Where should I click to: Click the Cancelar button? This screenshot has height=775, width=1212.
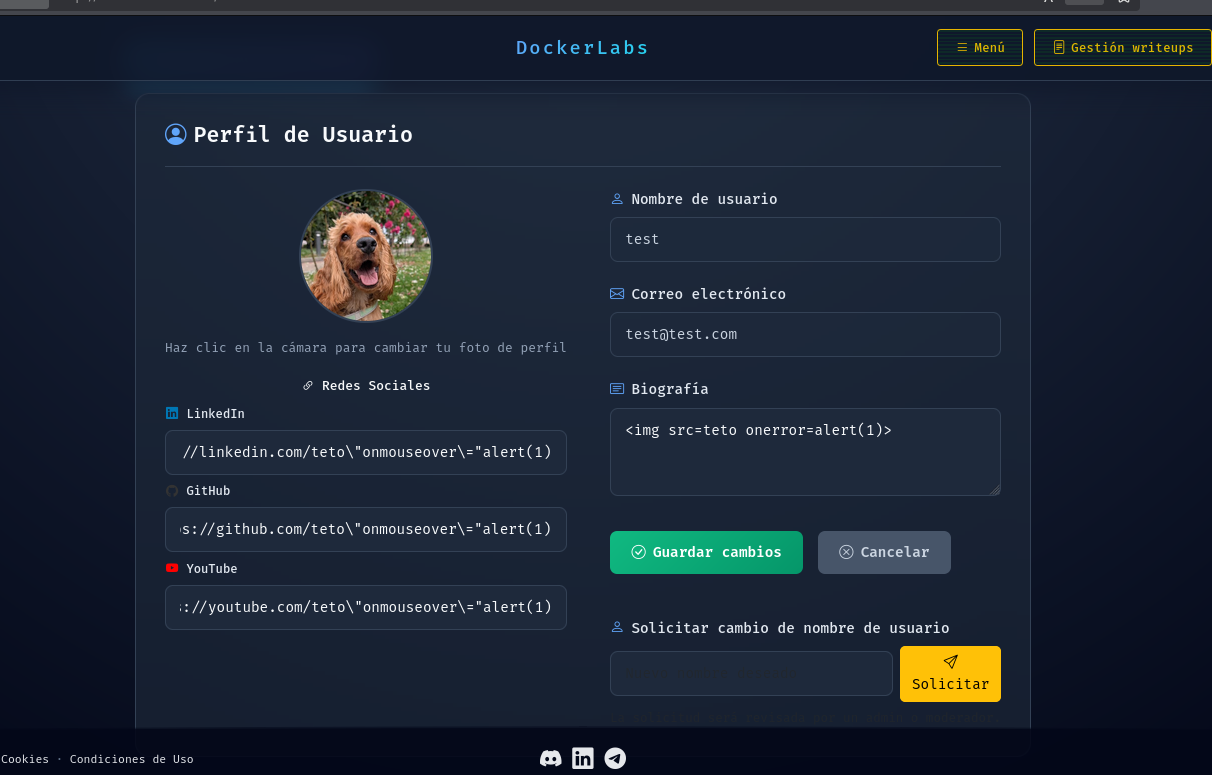pos(884,552)
